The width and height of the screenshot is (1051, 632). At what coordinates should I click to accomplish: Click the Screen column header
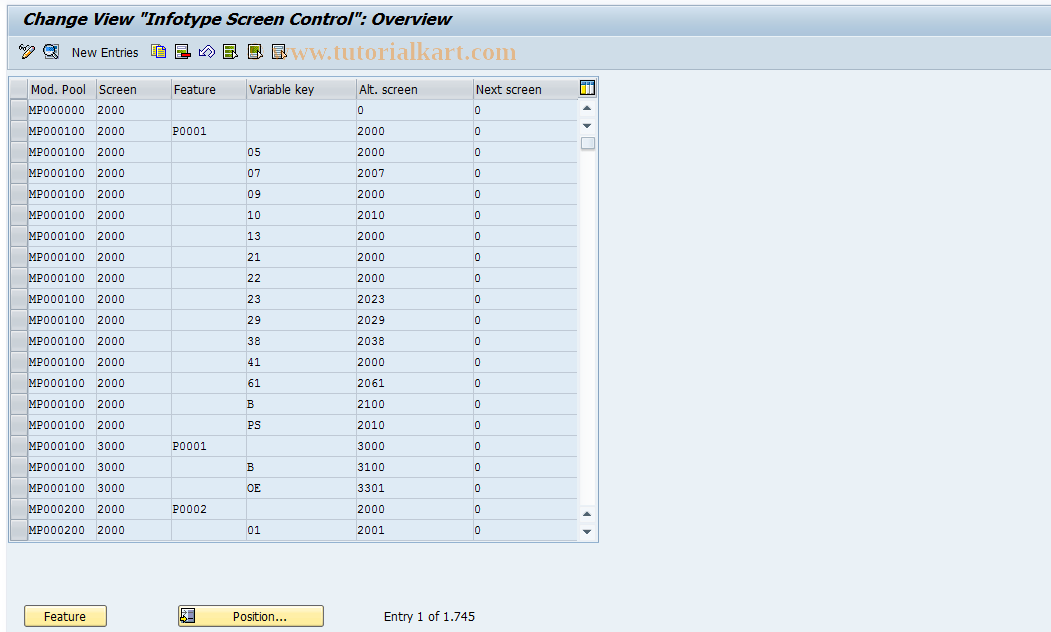pos(133,89)
